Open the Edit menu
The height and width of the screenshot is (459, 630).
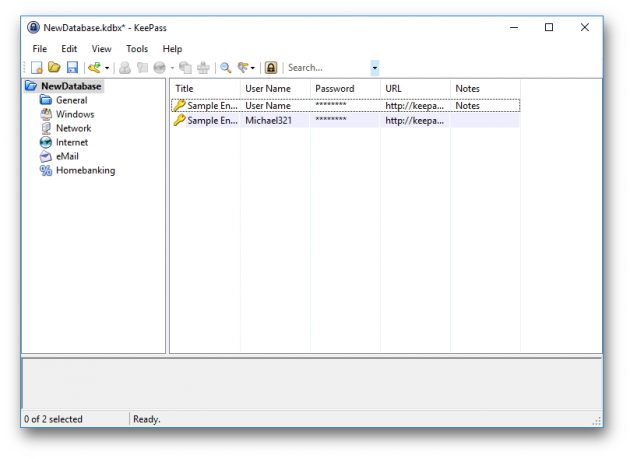(69, 49)
